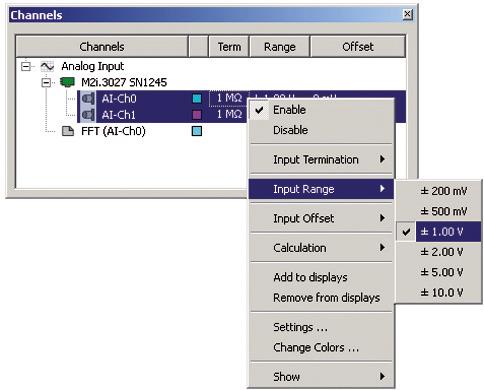
Task: Collapse the Analog Input tree node
Action: click(x=26, y=66)
